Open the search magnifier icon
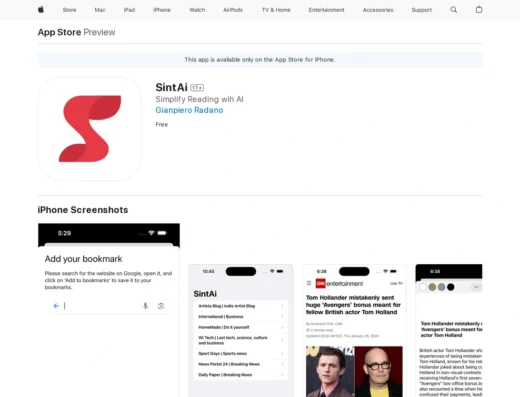 454,10
